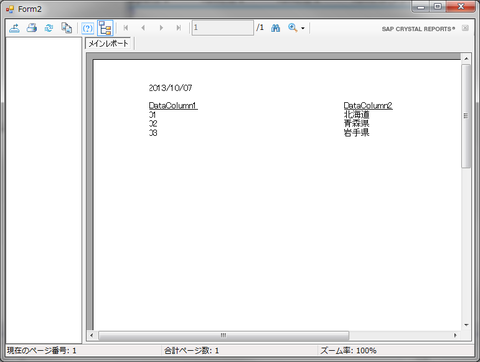Minimize the Form2 window
Screen dimensions: 480x362
[x=421, y=7]
